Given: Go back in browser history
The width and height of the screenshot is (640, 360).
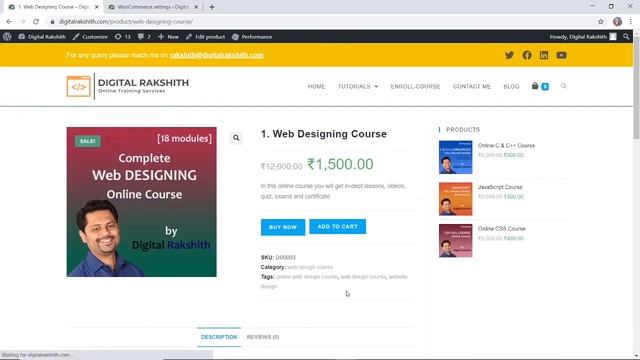Looking at the screenshot, I should (9, 22).
